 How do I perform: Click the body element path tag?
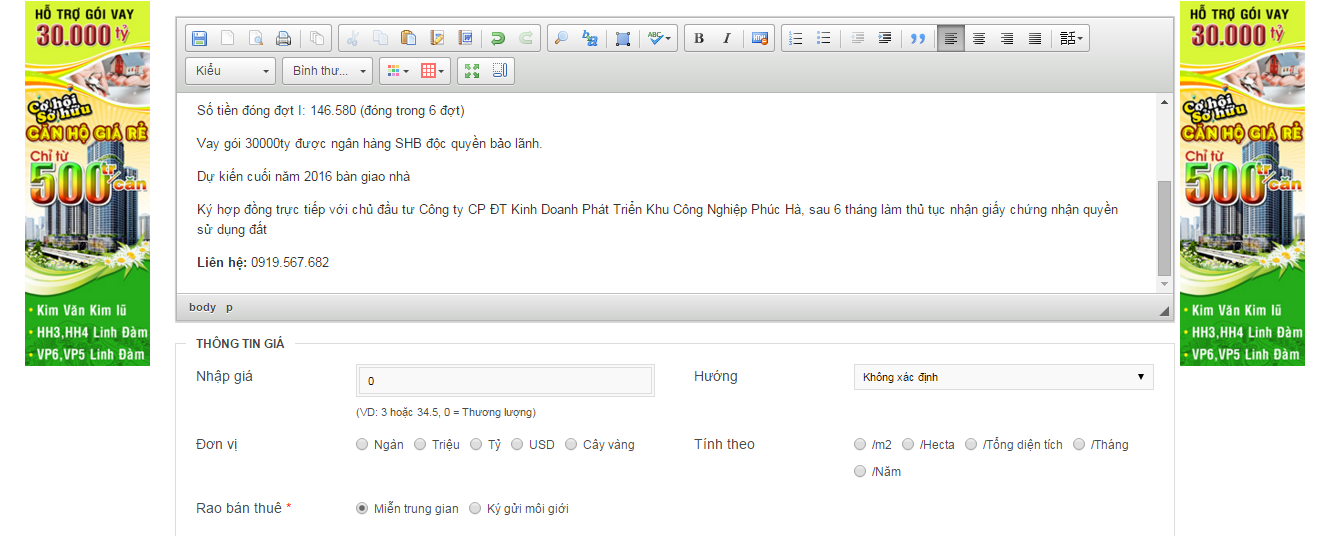(x=202, y=308)
